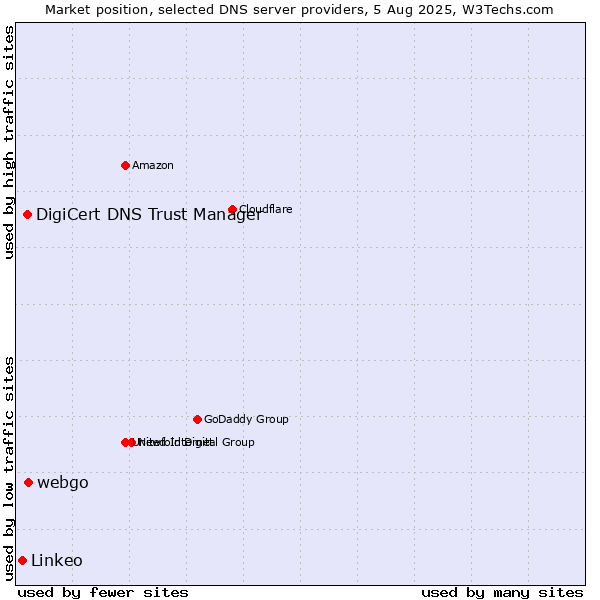Click the 'used by low traffic sites' label
Screen dimensions: 600x600
9,469
